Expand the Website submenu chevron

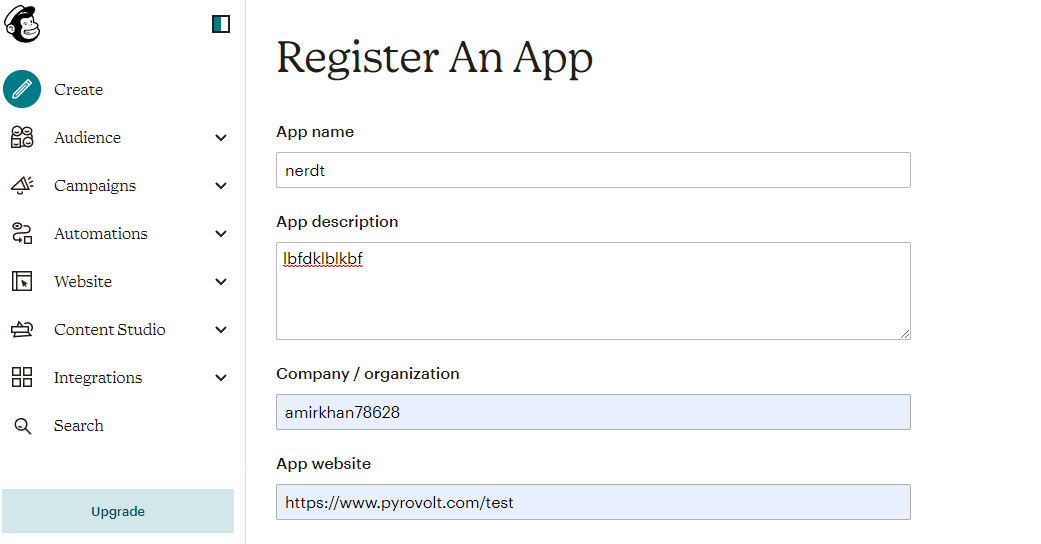(221, 282)
